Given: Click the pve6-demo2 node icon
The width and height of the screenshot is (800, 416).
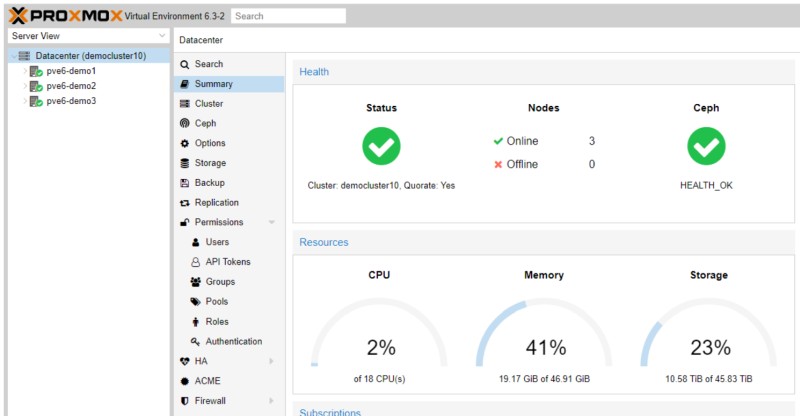Looking at the screenshot, I should [36, 86].
